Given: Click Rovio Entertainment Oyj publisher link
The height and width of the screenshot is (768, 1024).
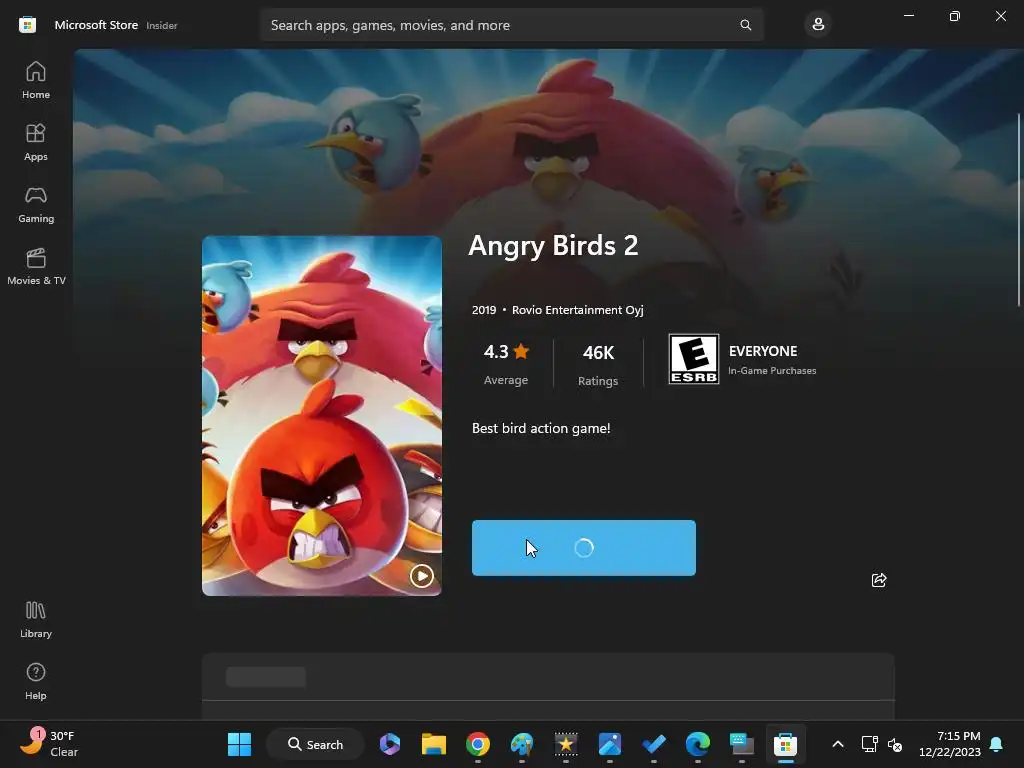Looking at the screenshot, I should click(577, 310).
